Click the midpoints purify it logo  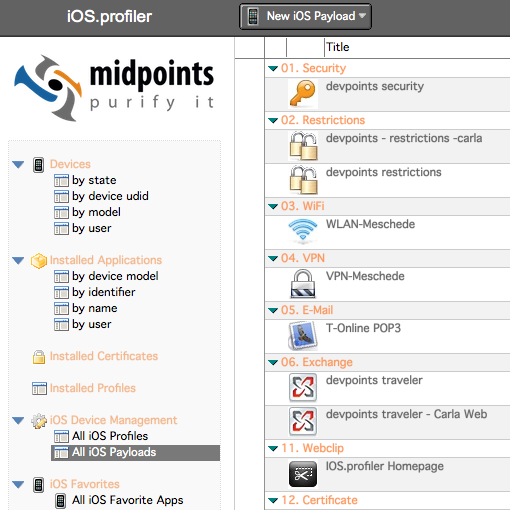coord(114,88)
